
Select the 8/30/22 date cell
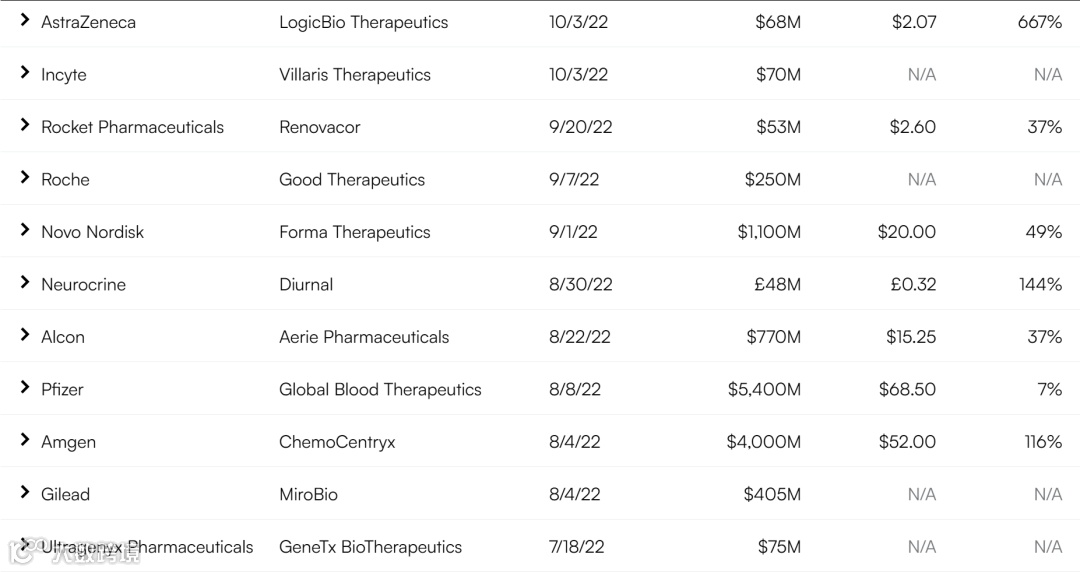pyautogui.click(x=577, y=284)
